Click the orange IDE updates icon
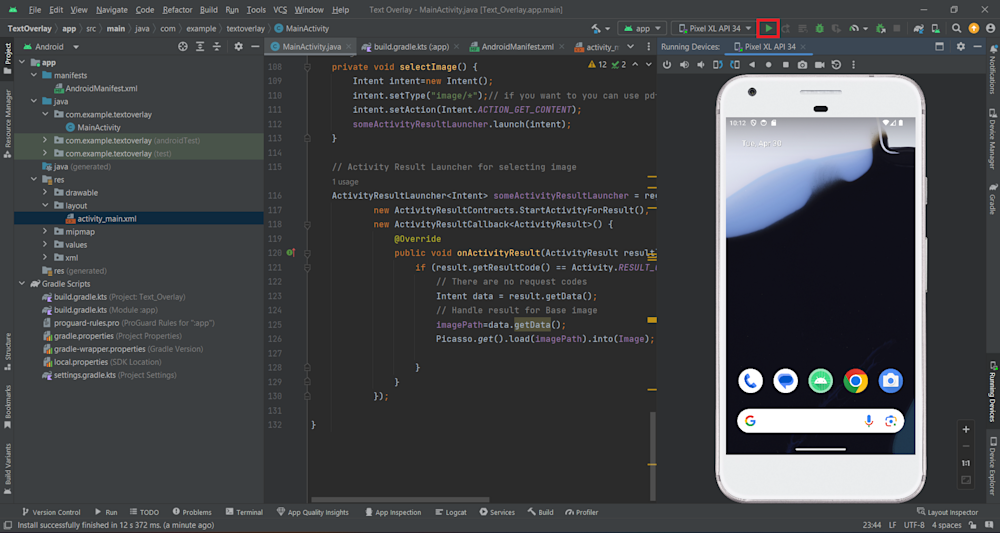Image resolution: width=1000 pixels, height=533 pixels. point(973,29)
